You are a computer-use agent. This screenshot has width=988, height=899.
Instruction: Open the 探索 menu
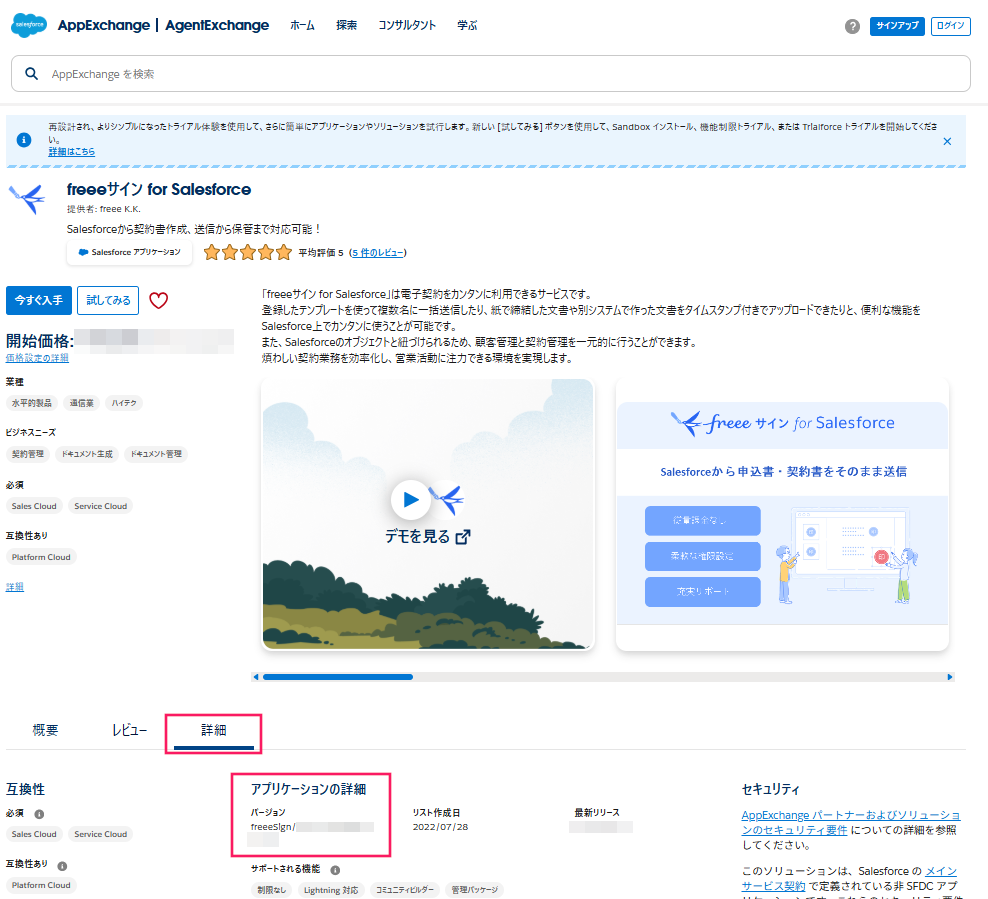coord(347,25)
